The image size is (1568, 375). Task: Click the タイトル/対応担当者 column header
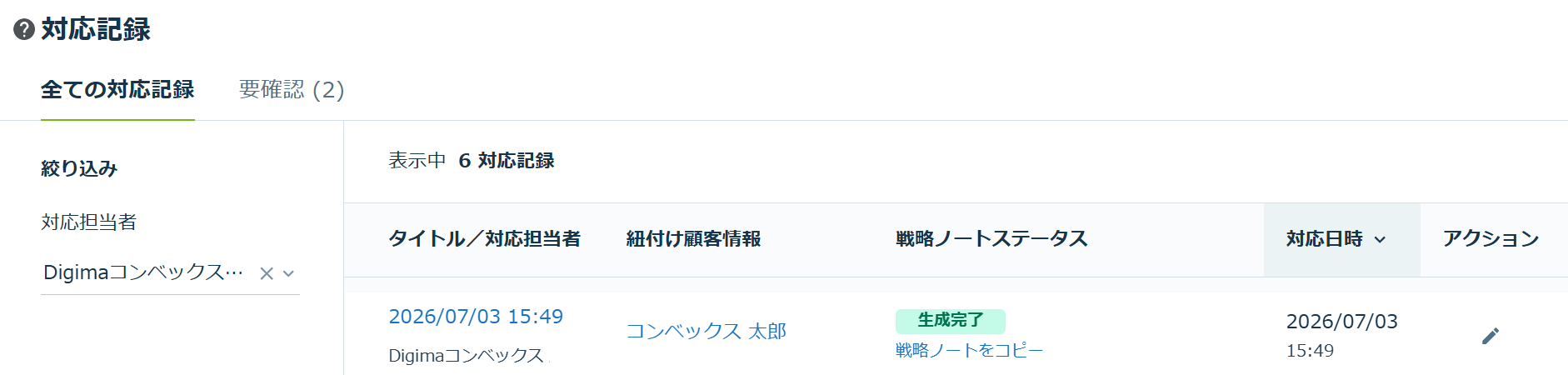(485, 239)
